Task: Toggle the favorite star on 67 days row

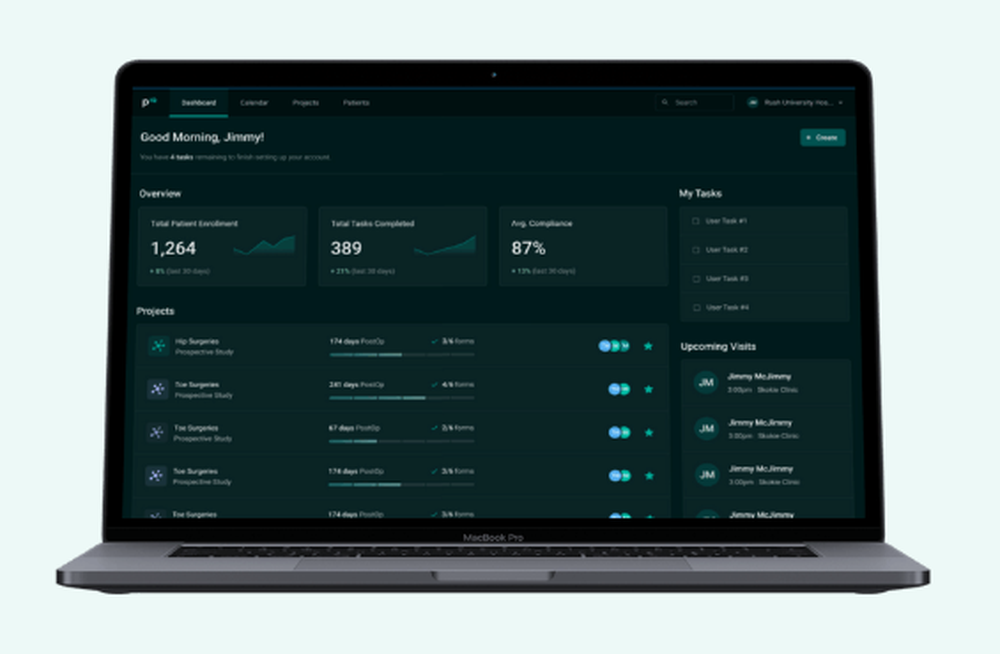Action: click(x=649, y=433)
